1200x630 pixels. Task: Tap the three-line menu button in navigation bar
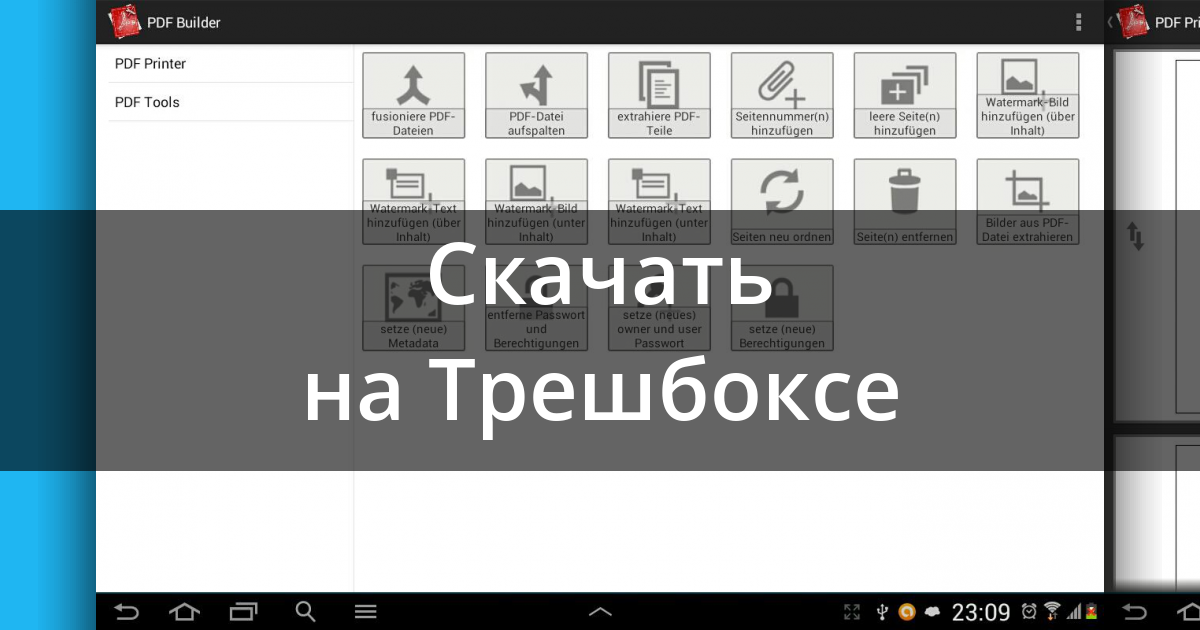click(x=366, y=612)
